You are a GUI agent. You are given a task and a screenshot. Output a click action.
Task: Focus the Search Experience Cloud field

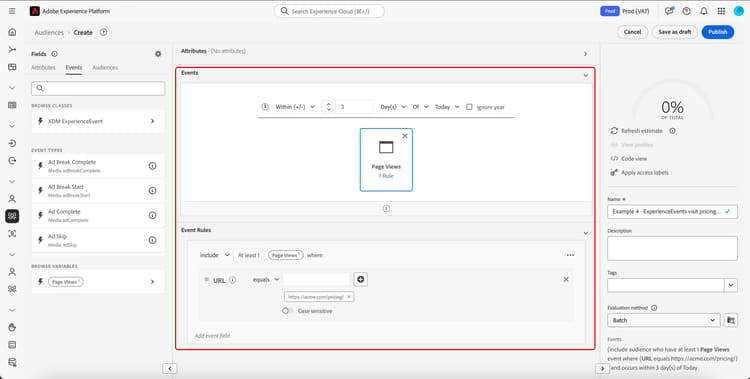(329, 11)
